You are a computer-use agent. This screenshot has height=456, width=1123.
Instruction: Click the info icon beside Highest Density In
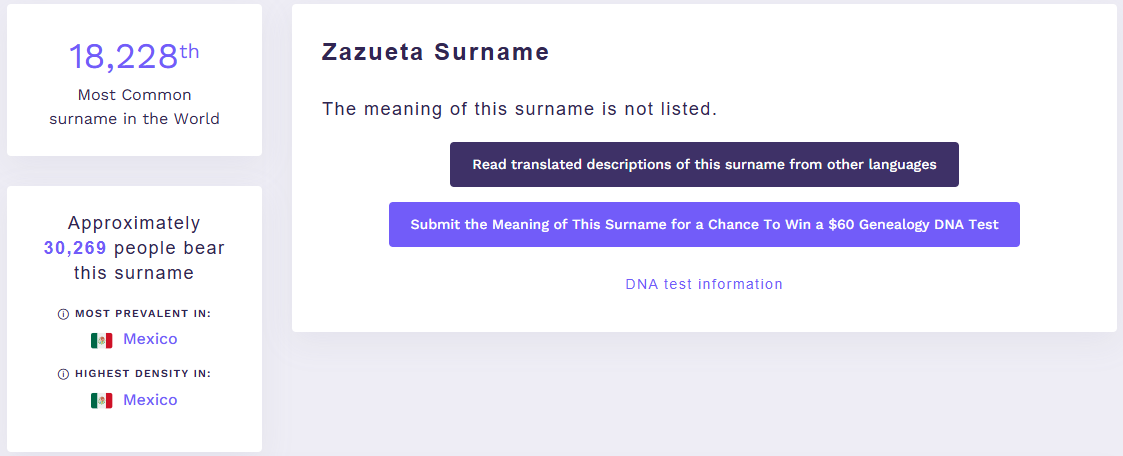[63, 374]
